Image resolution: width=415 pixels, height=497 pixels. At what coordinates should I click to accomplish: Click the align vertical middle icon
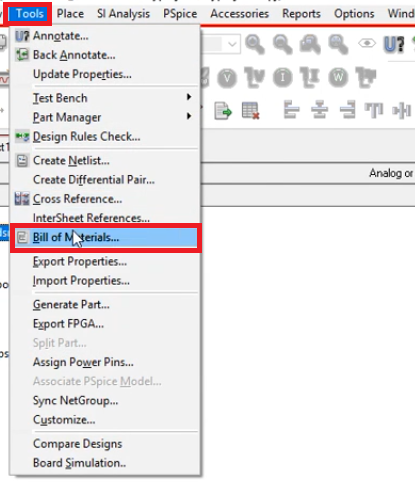tap(402, 110)
